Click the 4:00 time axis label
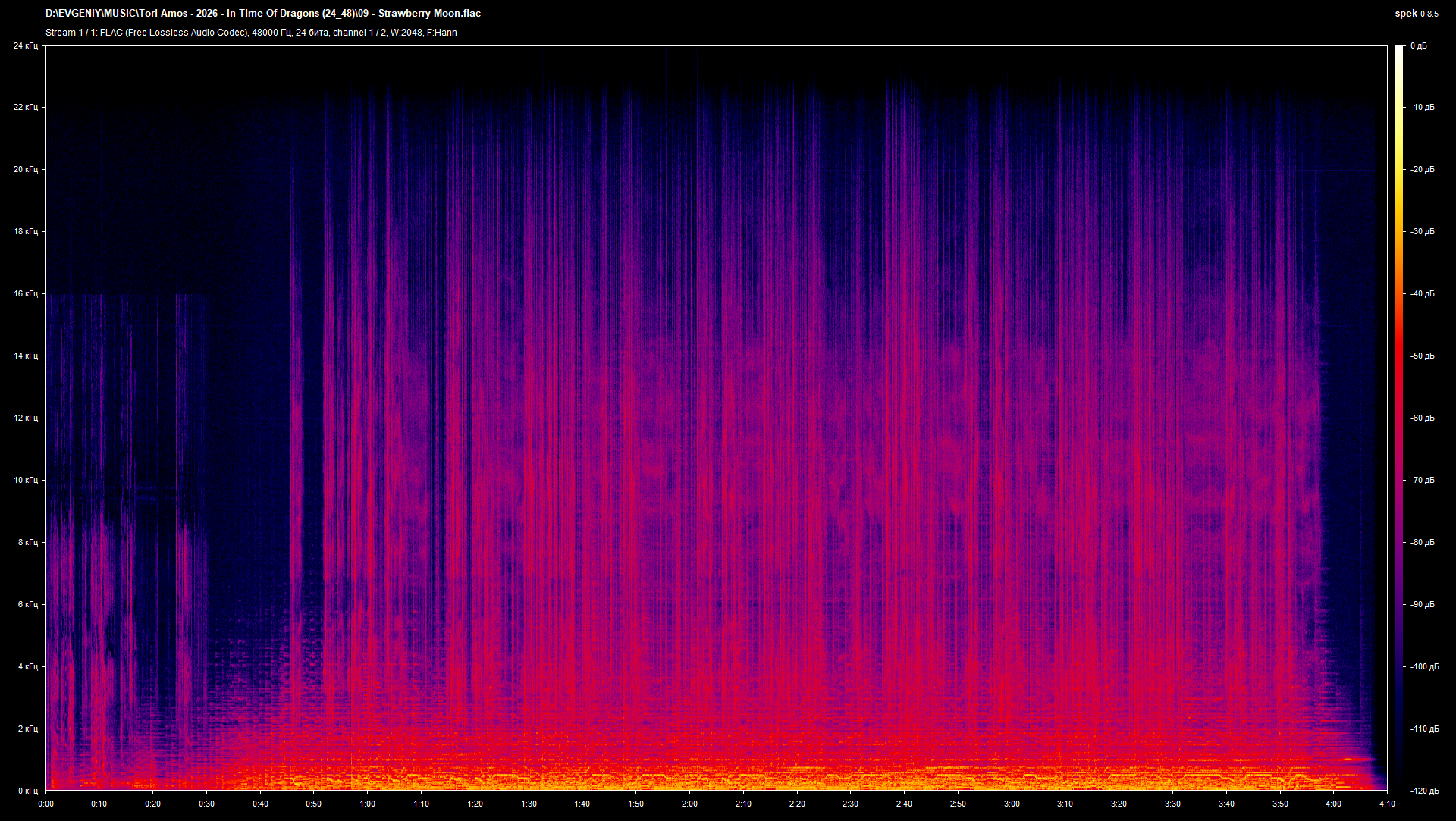 tap(1333, 804)
